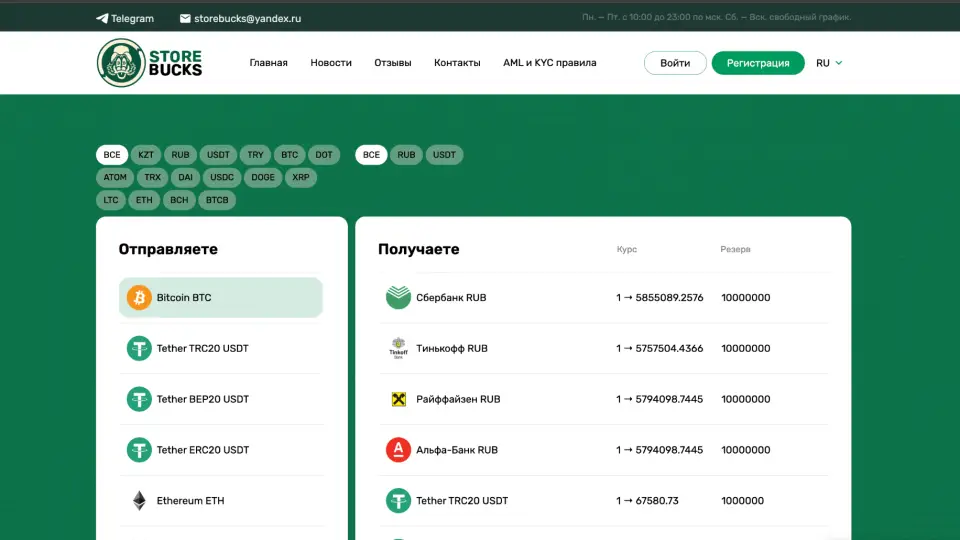The width and height of the screenshot is (960, 540).
Task: Select Ethereum ETH to send
Action: click(x=220, y=501)
